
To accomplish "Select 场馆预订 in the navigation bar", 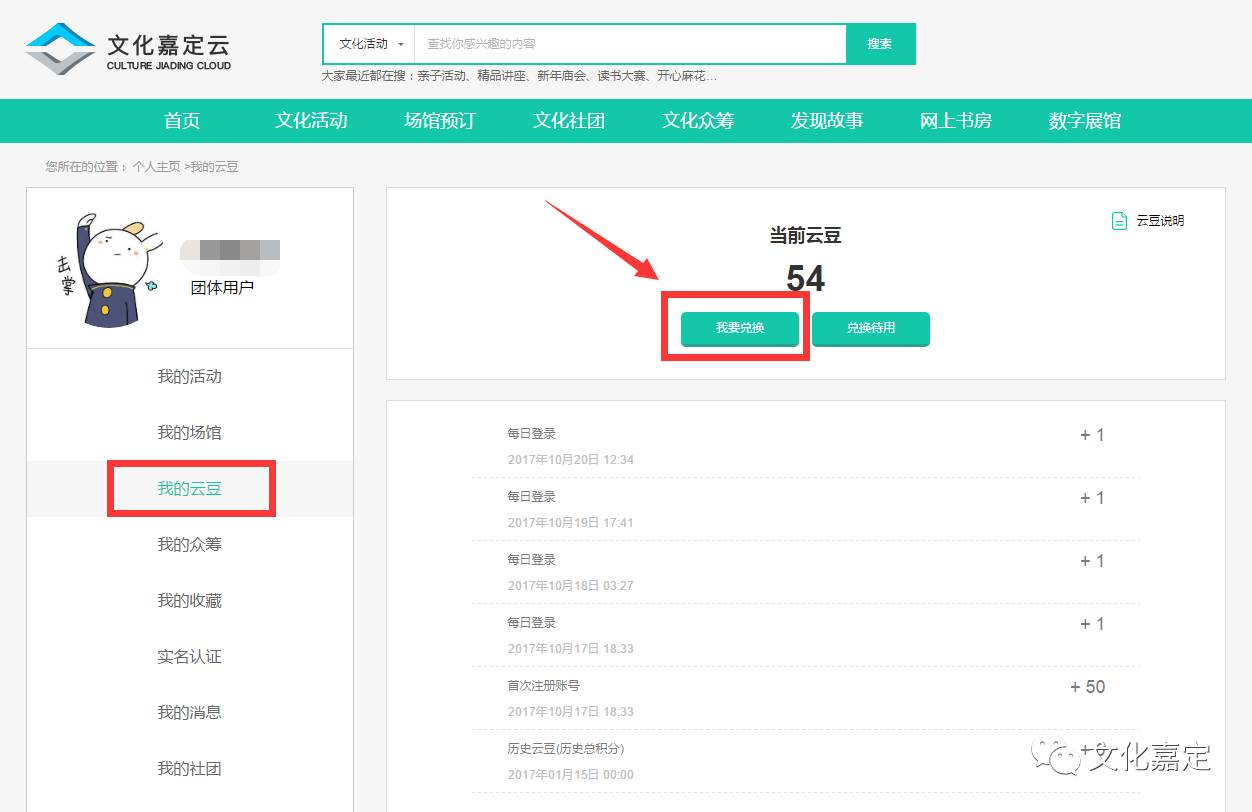I will (440, 121).
